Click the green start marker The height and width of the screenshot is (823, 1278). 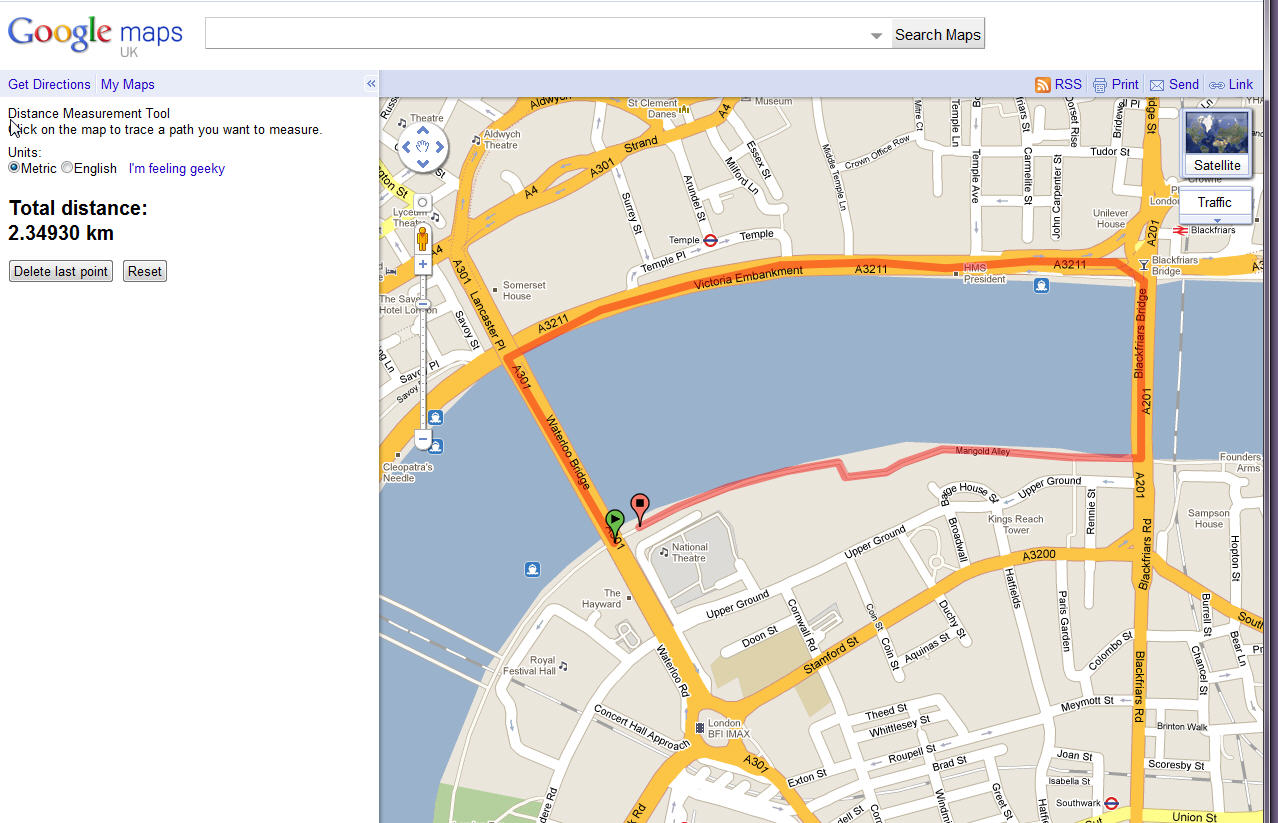[x=615, y=523]
